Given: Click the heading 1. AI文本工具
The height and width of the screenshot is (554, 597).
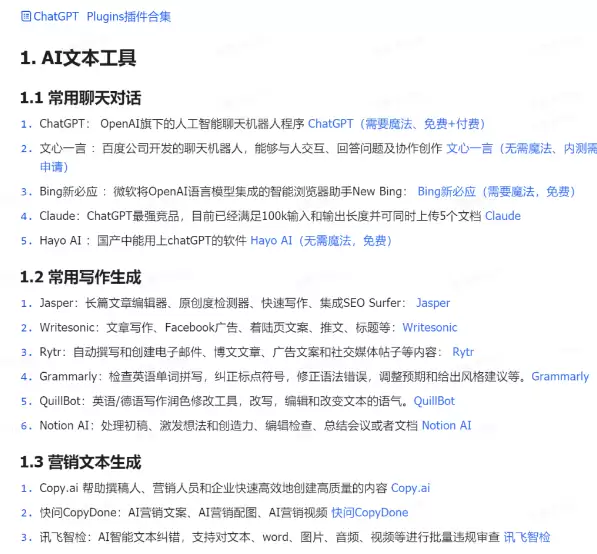Looking at the screenshot, I should pyautogui.click(x=78, y=58).
